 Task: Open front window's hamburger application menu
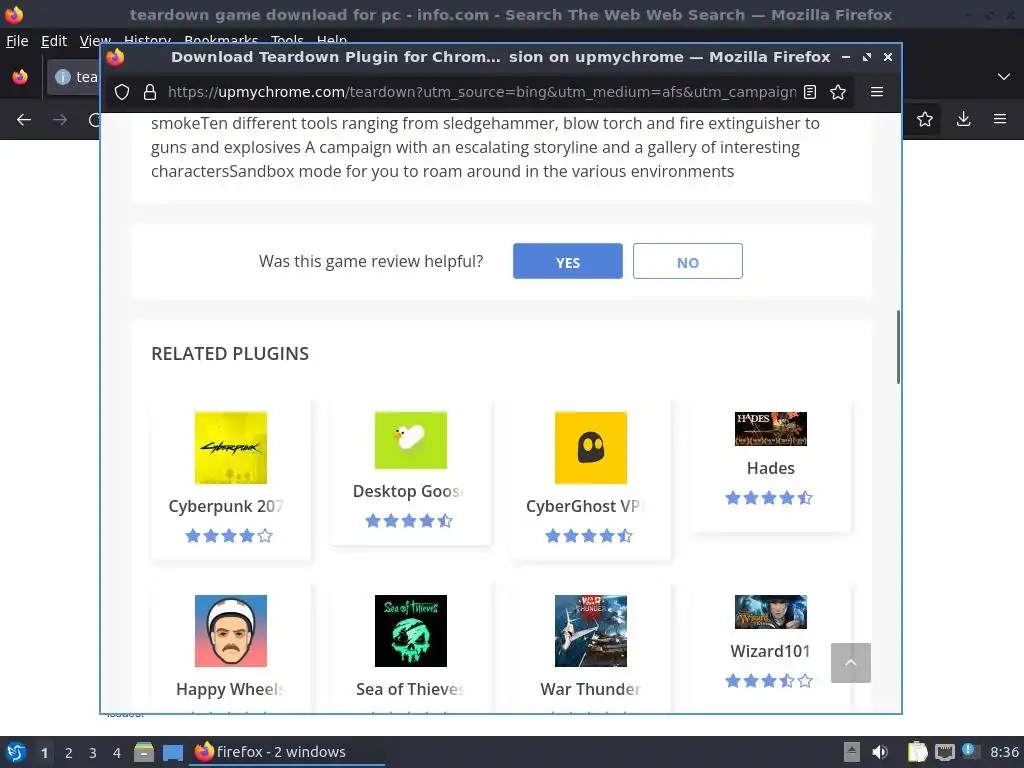click(x=877, y=92)
